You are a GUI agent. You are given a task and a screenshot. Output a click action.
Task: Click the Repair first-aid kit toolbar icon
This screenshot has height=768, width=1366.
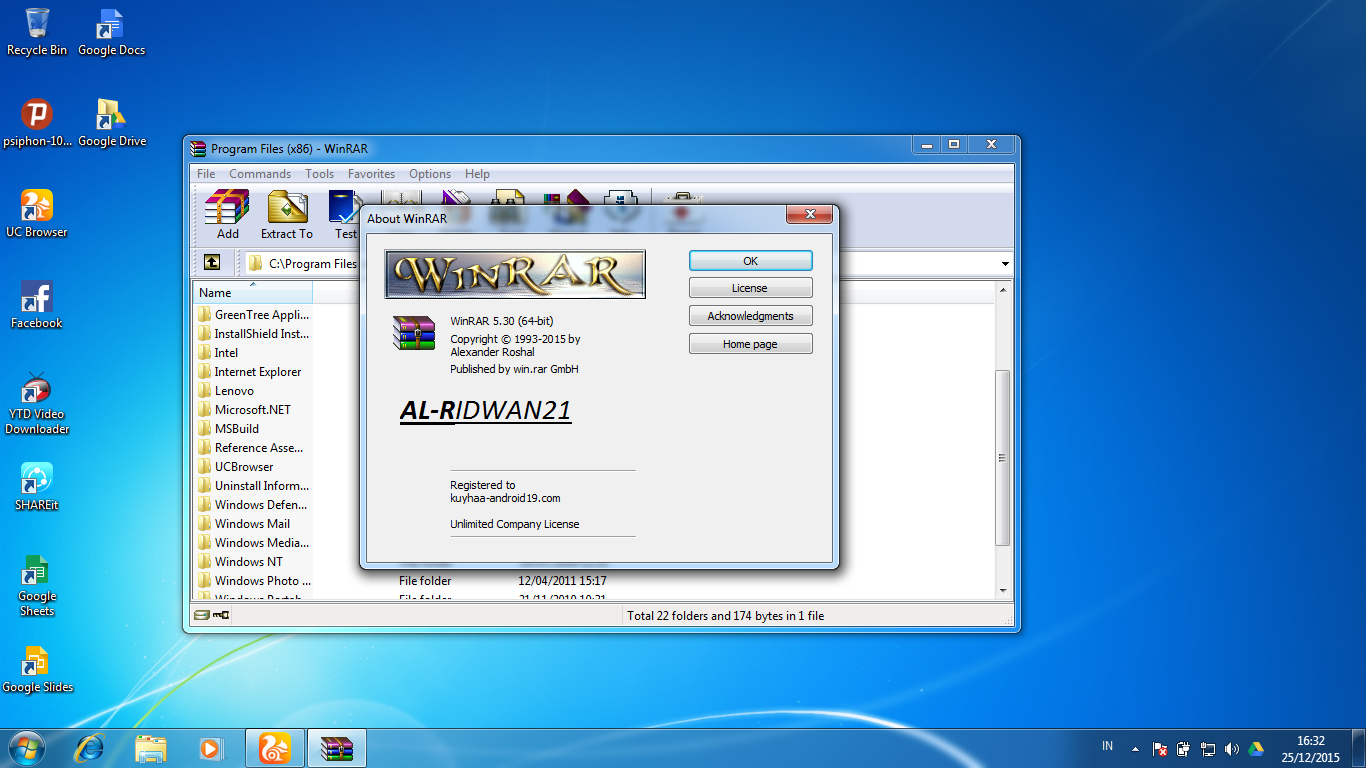pyautogui.click(x=684, y=198)
